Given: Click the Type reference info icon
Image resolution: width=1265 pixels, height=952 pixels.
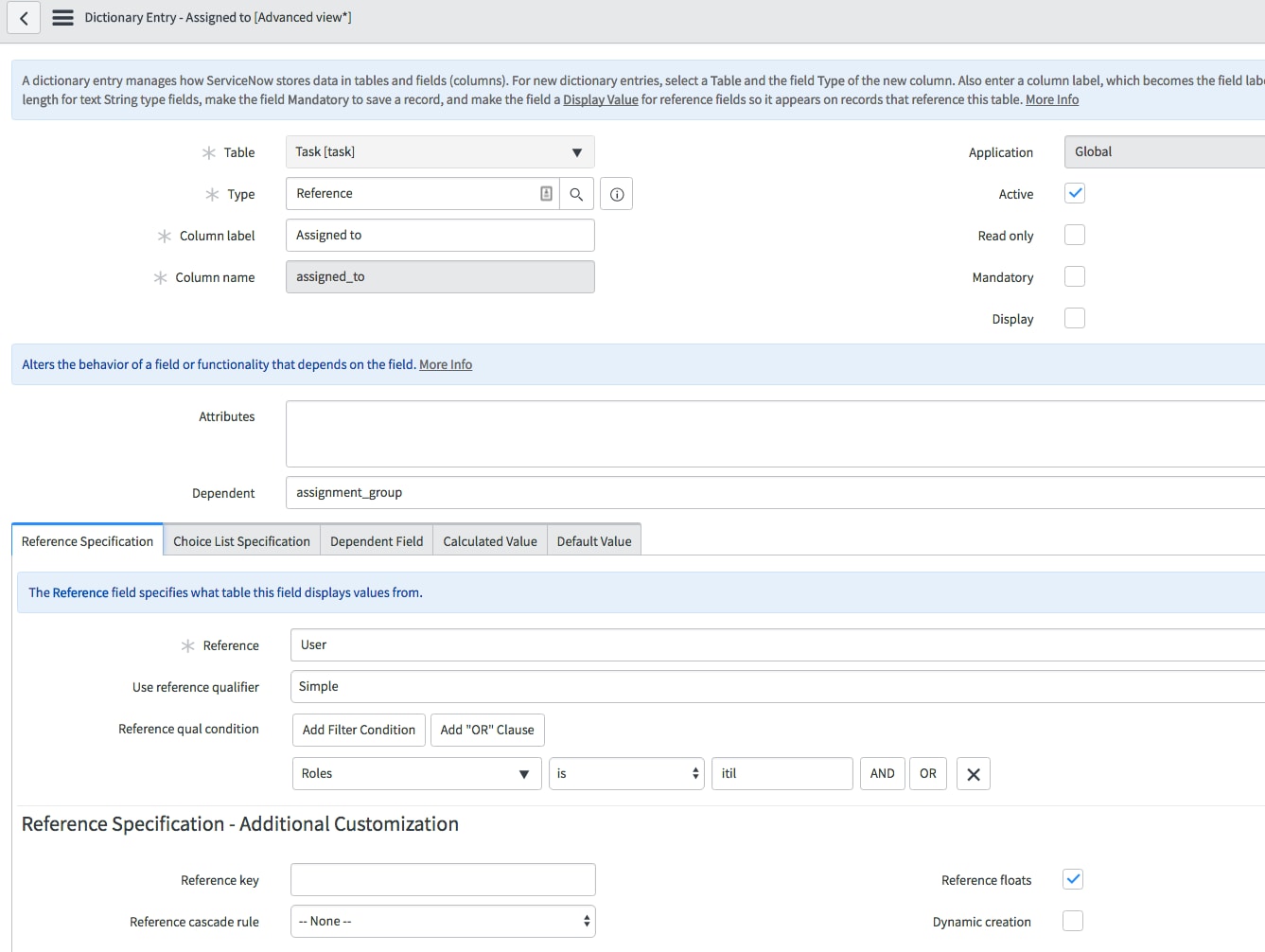Looking at the screenshot, I should coord(616,194).
